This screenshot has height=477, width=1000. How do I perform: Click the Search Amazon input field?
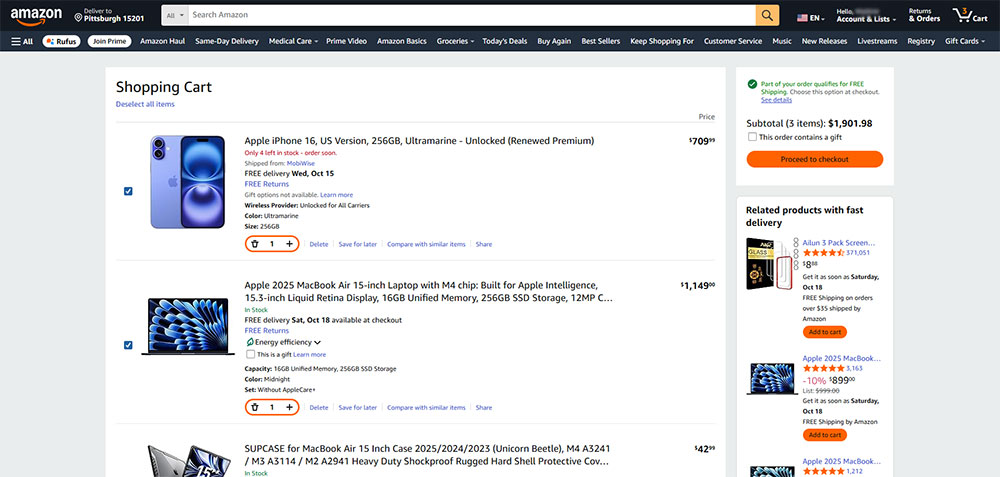pyautogui.click(x=470, y=16)
